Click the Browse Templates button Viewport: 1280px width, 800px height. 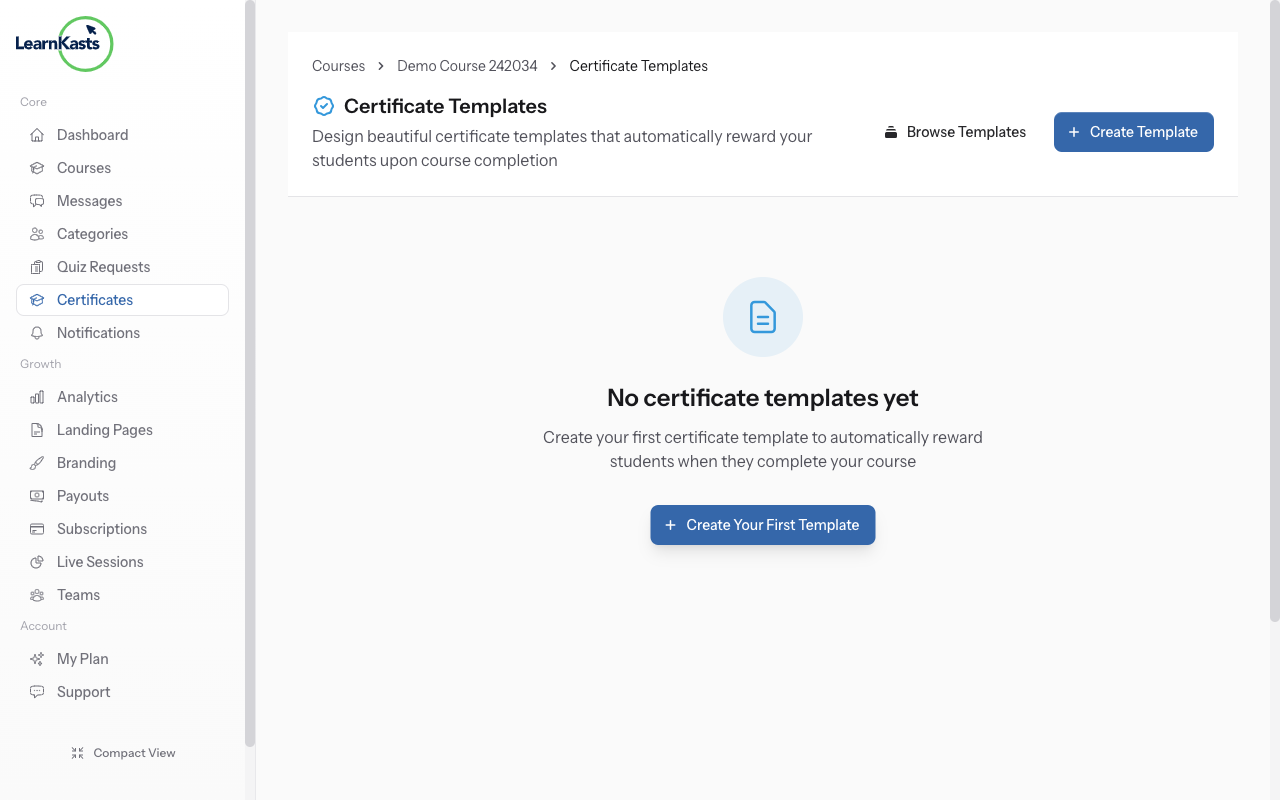[954, 131]
